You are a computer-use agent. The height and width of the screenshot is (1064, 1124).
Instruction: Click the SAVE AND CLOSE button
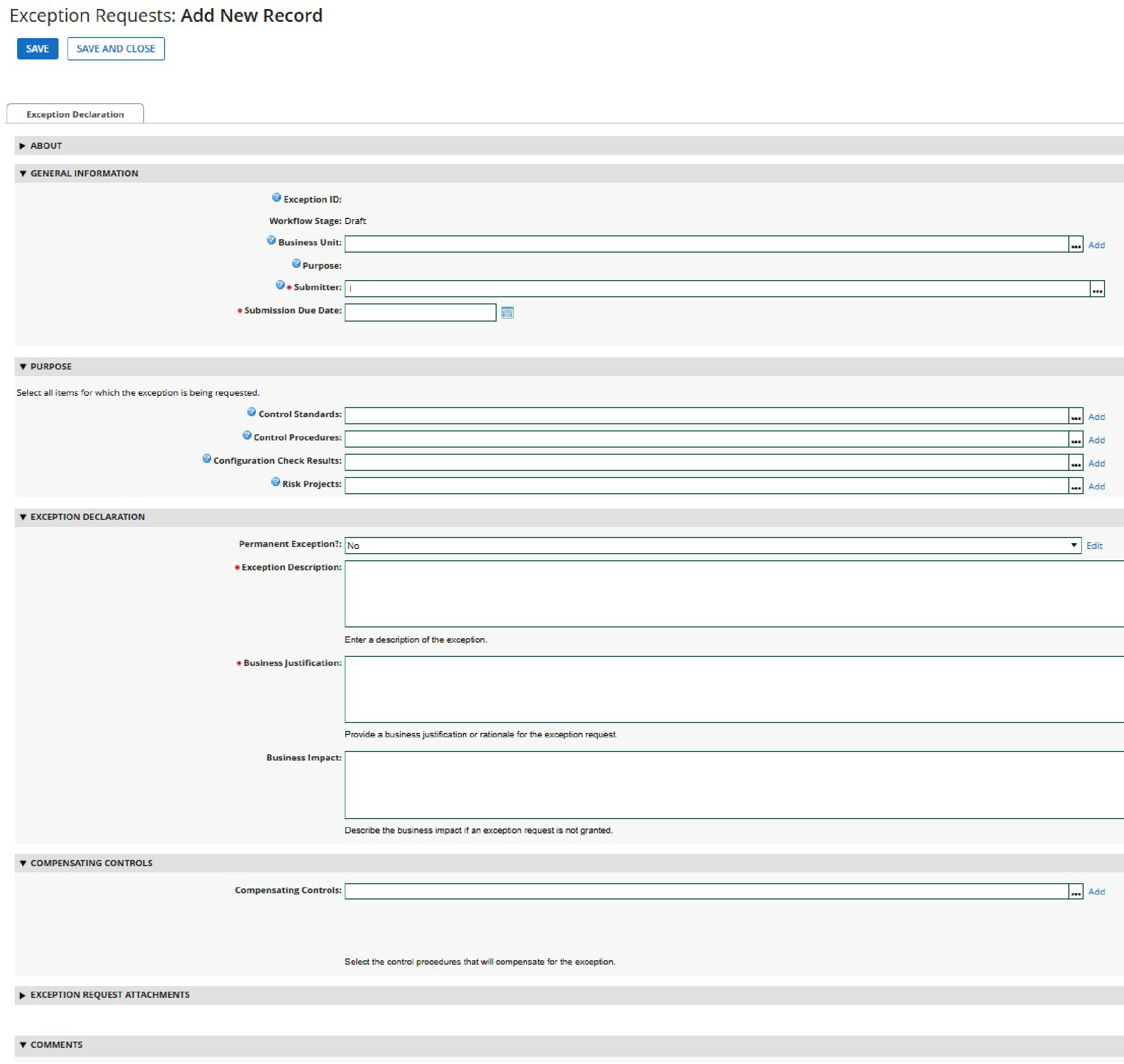click(x=116, y=49)
